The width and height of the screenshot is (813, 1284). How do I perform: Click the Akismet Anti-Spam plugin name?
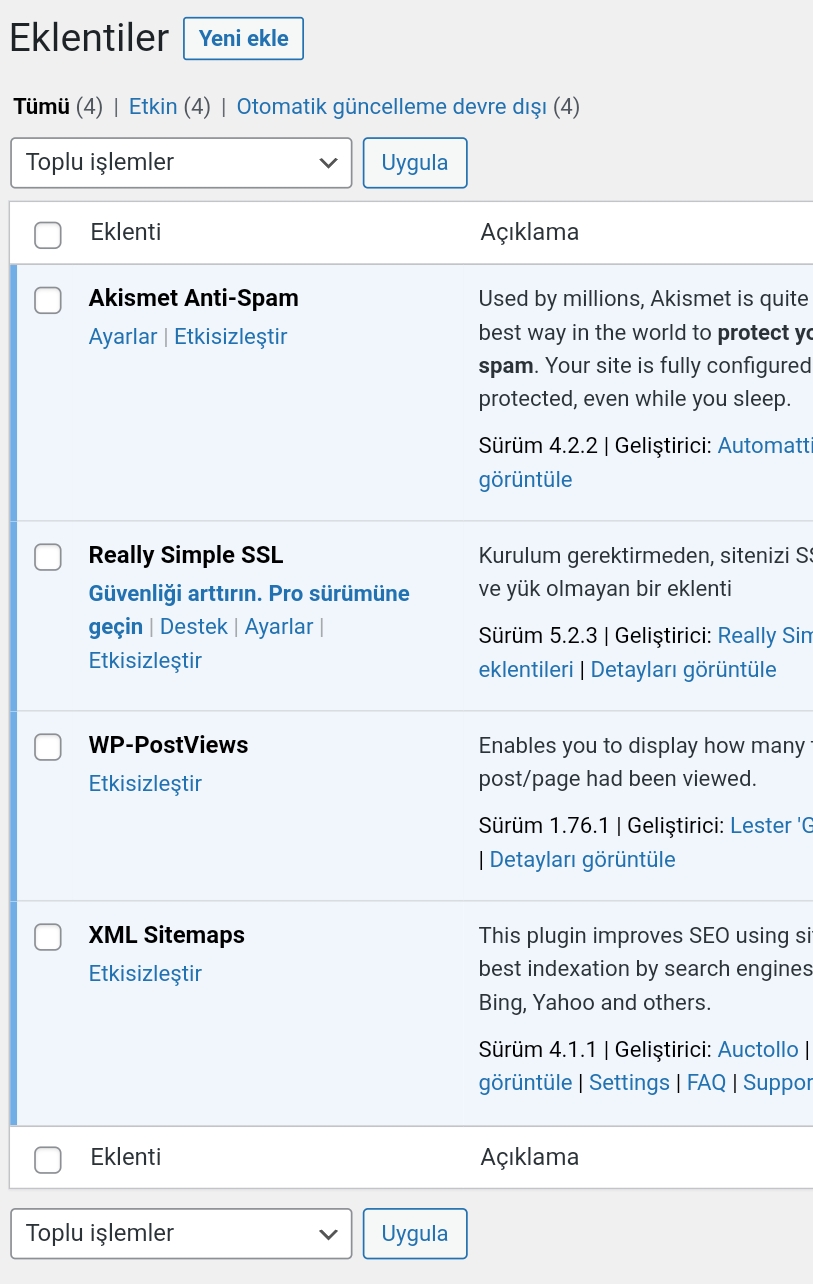coord(194,298)
